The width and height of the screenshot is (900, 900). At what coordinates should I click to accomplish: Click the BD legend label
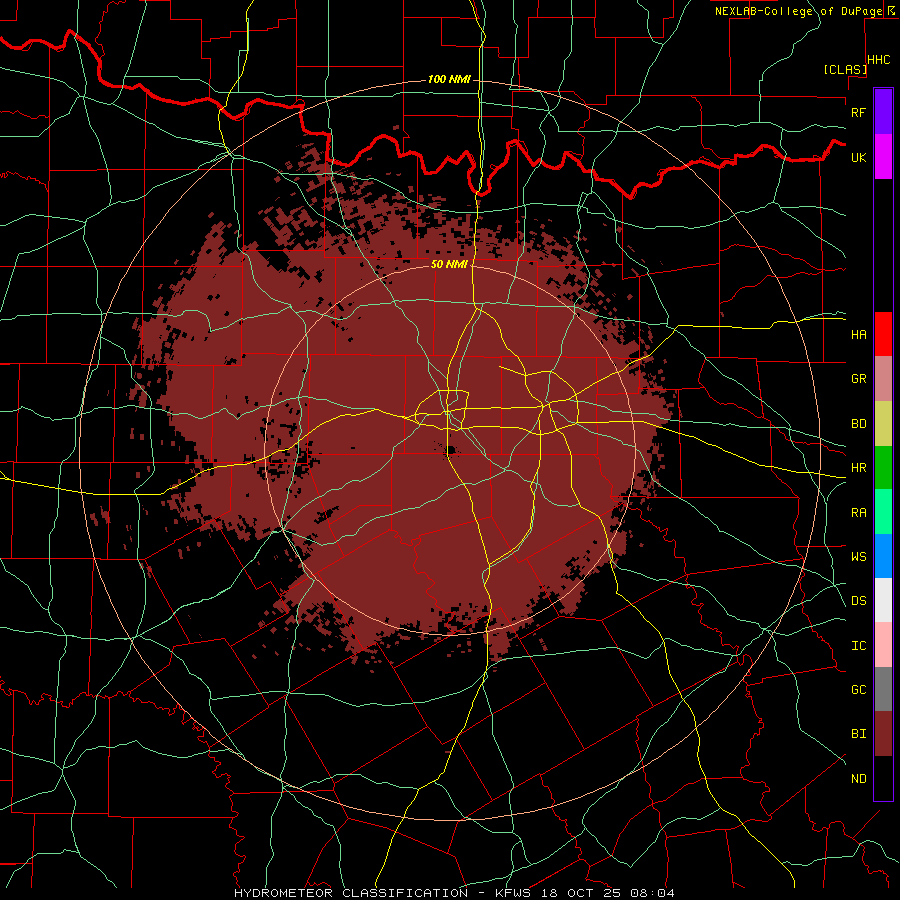(x=858, y=424)
